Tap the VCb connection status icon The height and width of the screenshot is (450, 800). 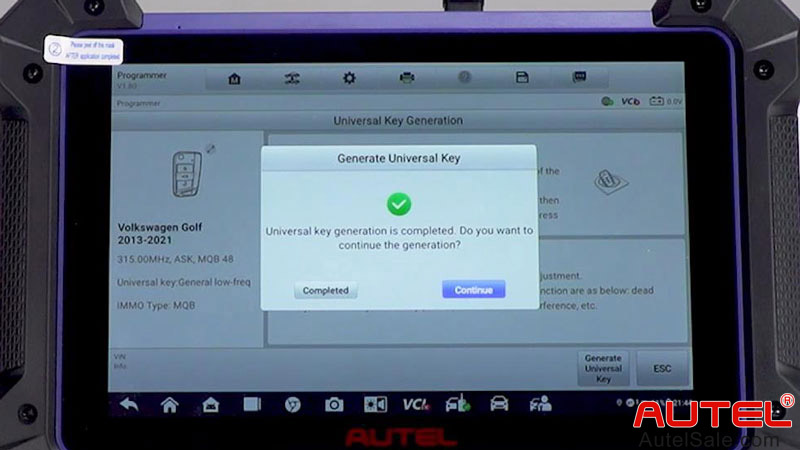coord(630,102)
